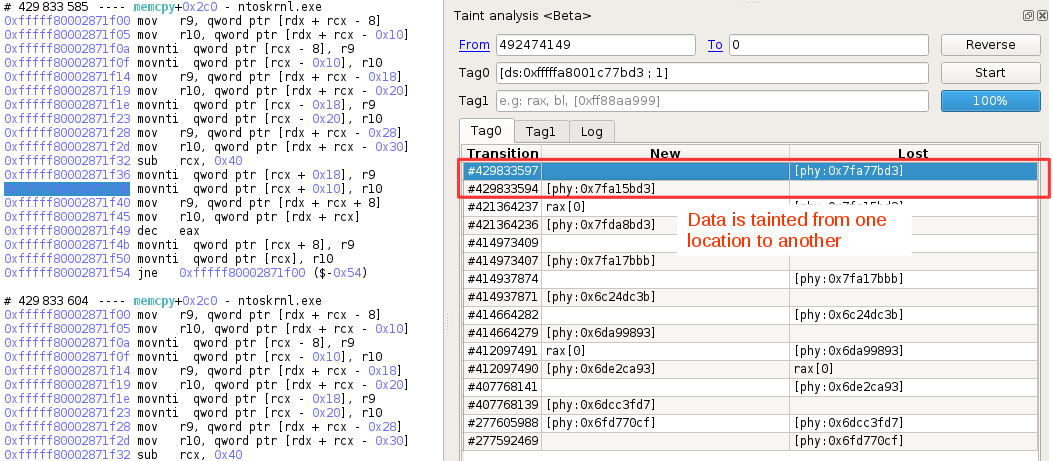
Task: Click the 100% progress bar
Action: click(989, 101)
